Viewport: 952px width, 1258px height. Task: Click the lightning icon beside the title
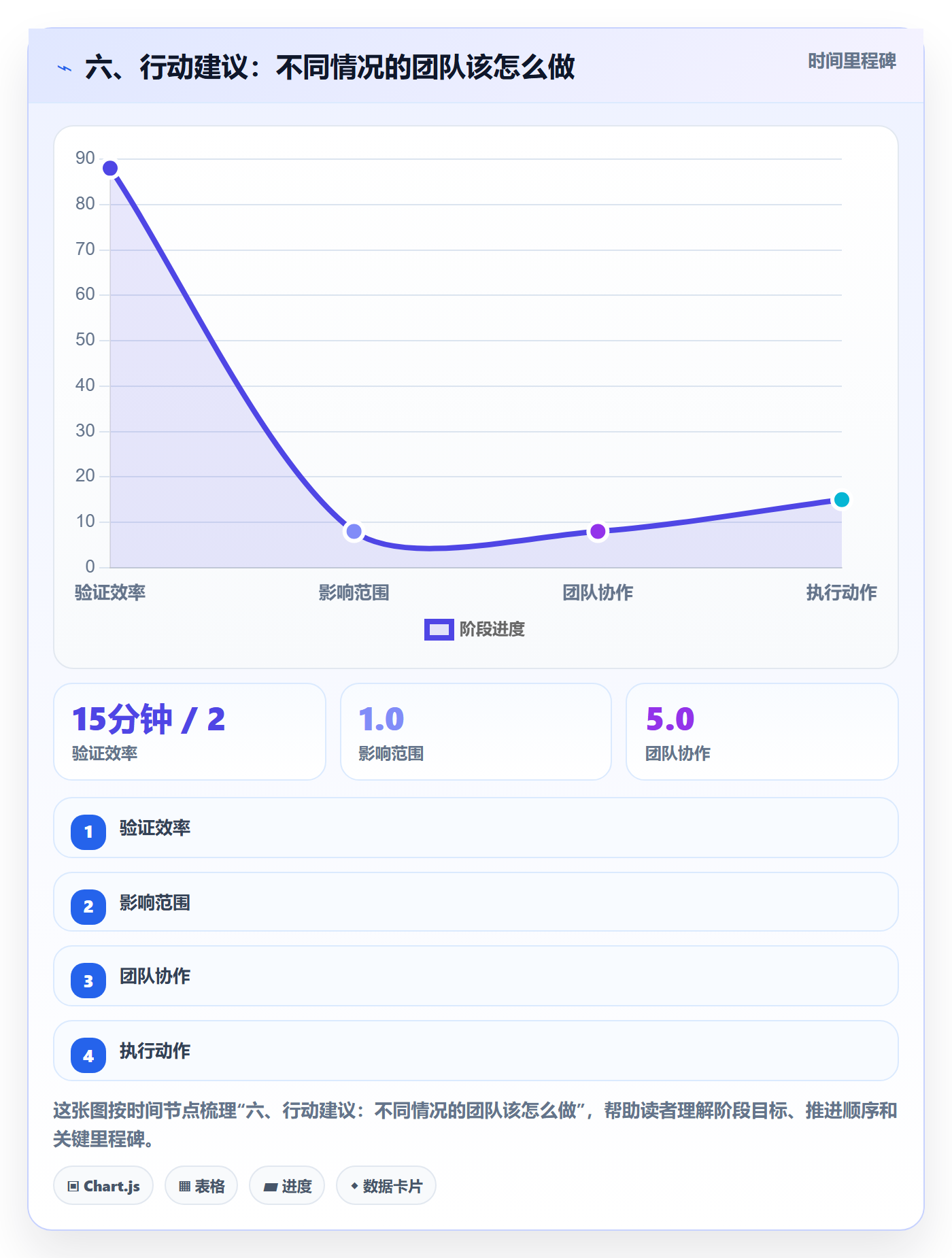click(65, 68)
